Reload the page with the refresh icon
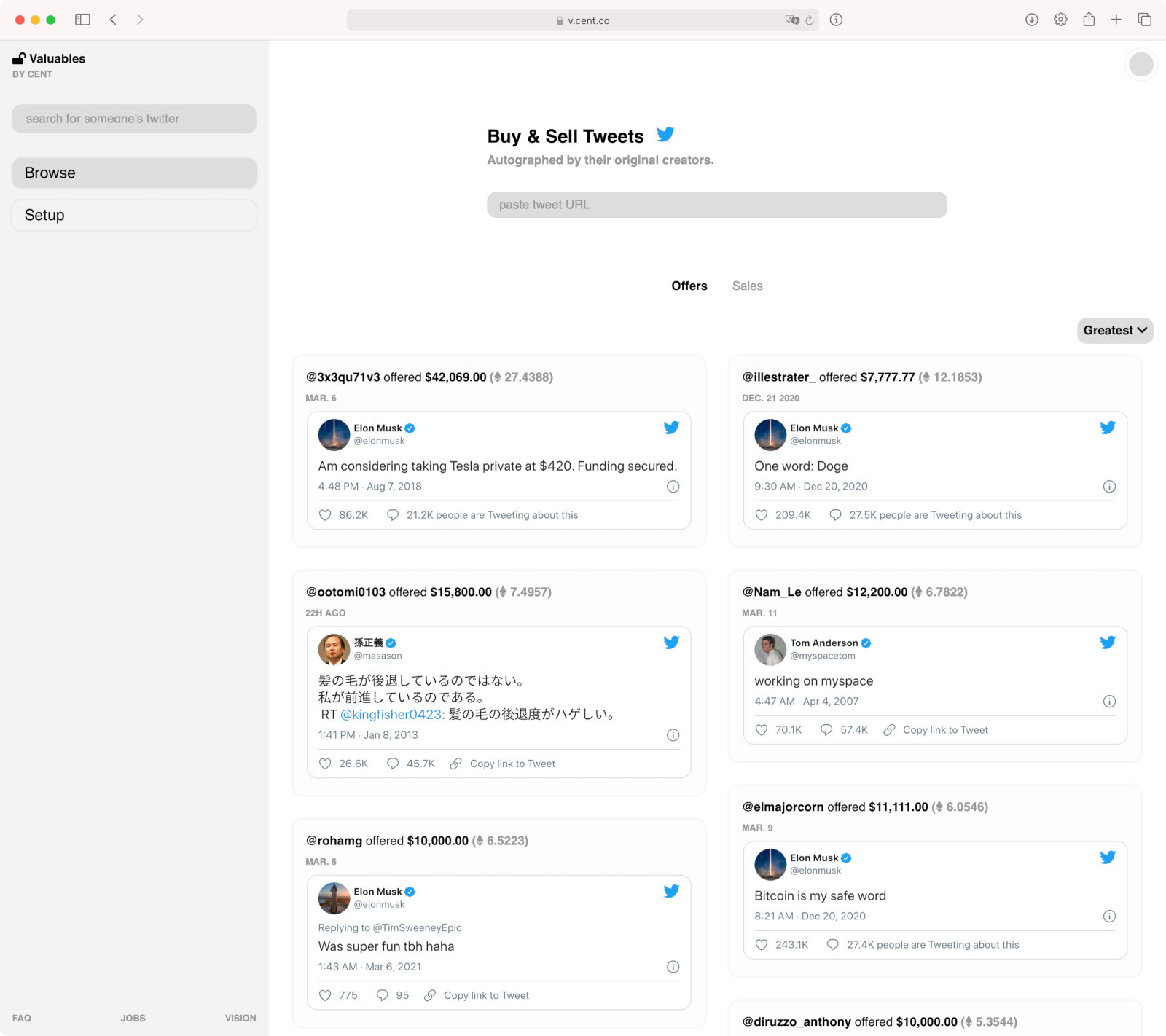This screenshot has height=1036, width=1166. [810, 20]
